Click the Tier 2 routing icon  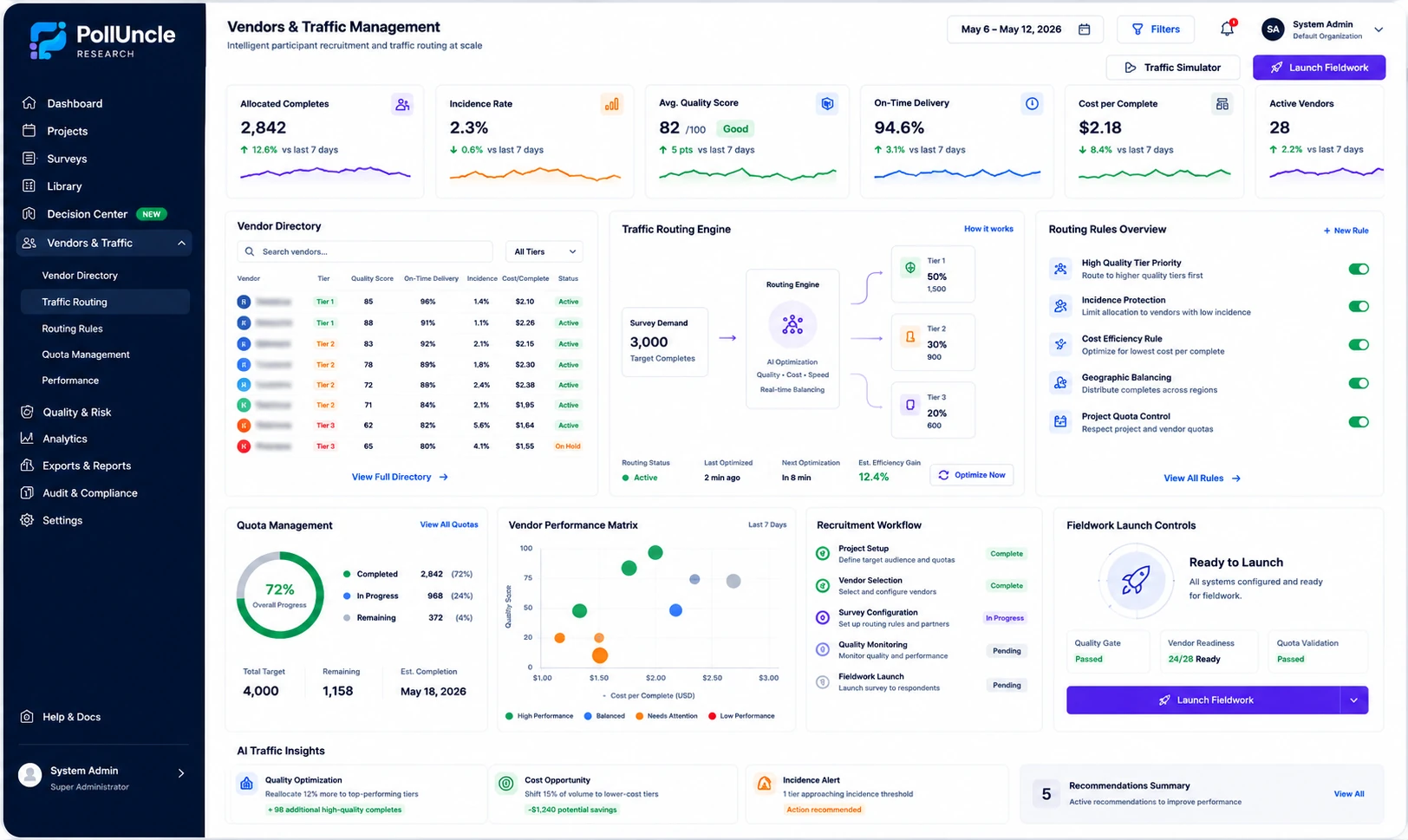pyautogui.click(x=910, y=336)
